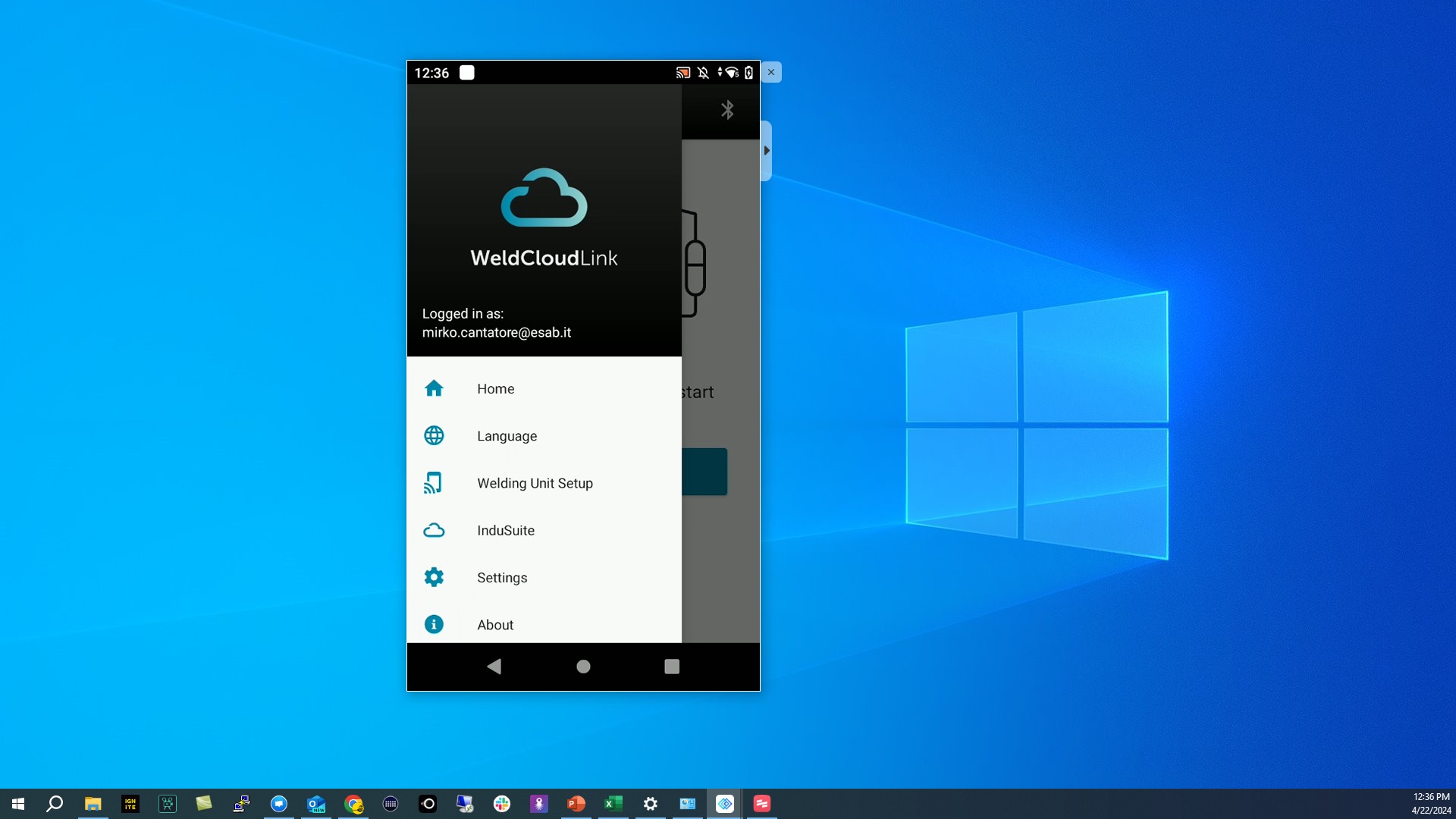This screenshot has height=819, width=1456.
Task: Tap the white square notification icon
Action: [467, 72]
